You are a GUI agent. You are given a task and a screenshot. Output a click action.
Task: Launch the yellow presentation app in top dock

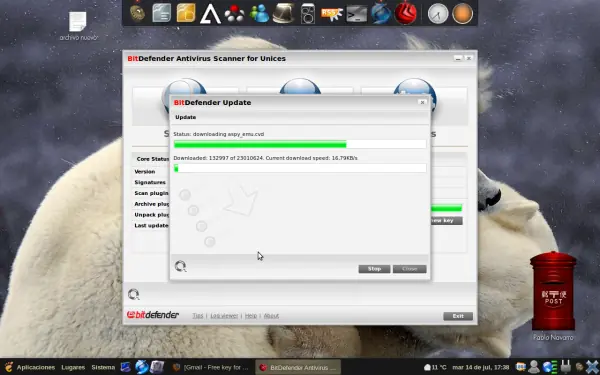(186, 13)
